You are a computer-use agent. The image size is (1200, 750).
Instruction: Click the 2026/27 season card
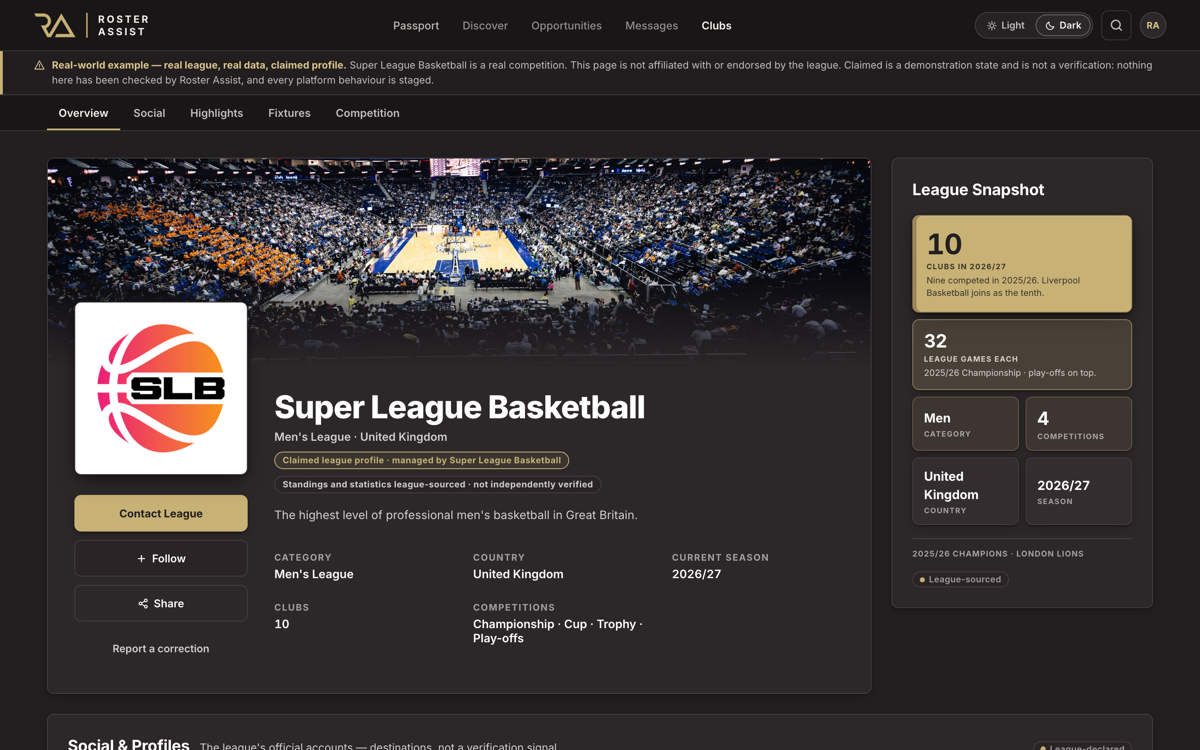tap(1079, 491)
